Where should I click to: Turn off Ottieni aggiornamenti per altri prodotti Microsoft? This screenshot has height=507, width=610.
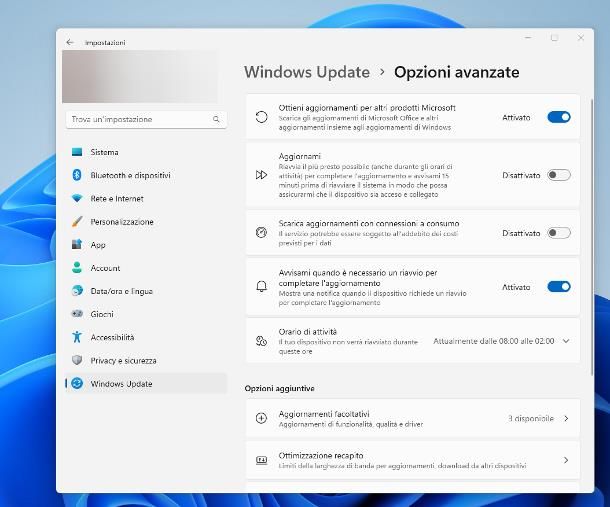pos(559,117)
